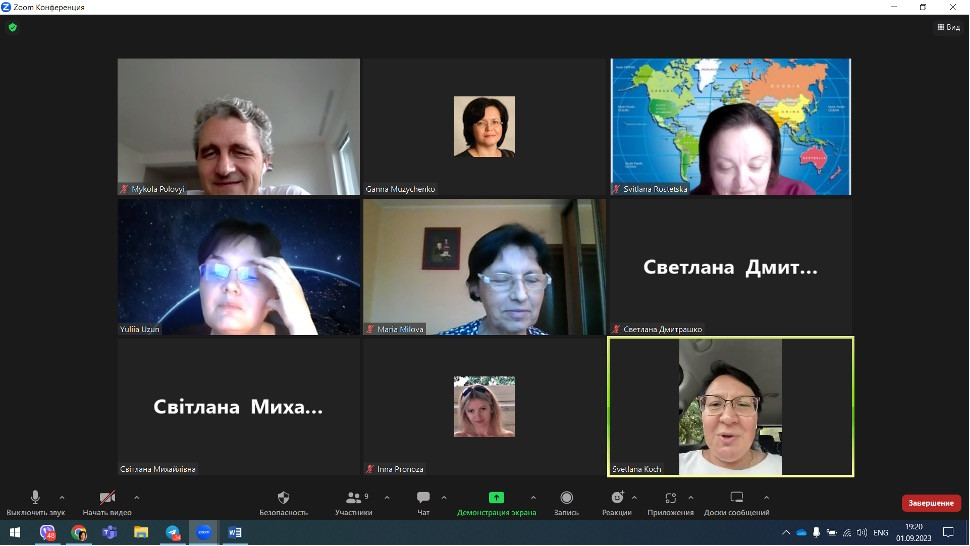Viewport: 970px width, 546px height.
Task: Select Svitlana Rostetska's video tile
Action: [x=731, y=127]
